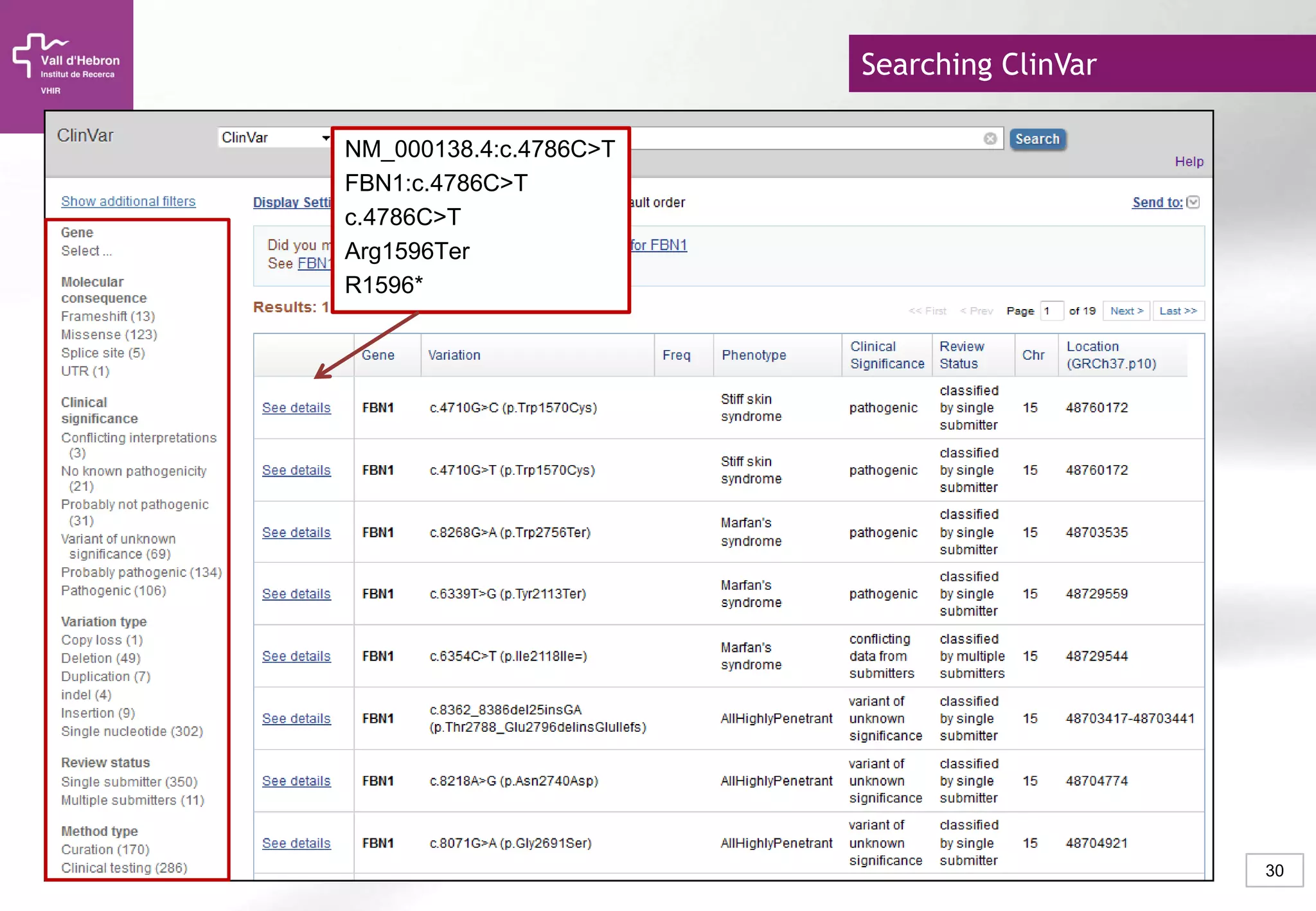This screenshot has height=911, width=1316.
Task: Filter by Probably not pathogenic (31)
Action: 135,512
